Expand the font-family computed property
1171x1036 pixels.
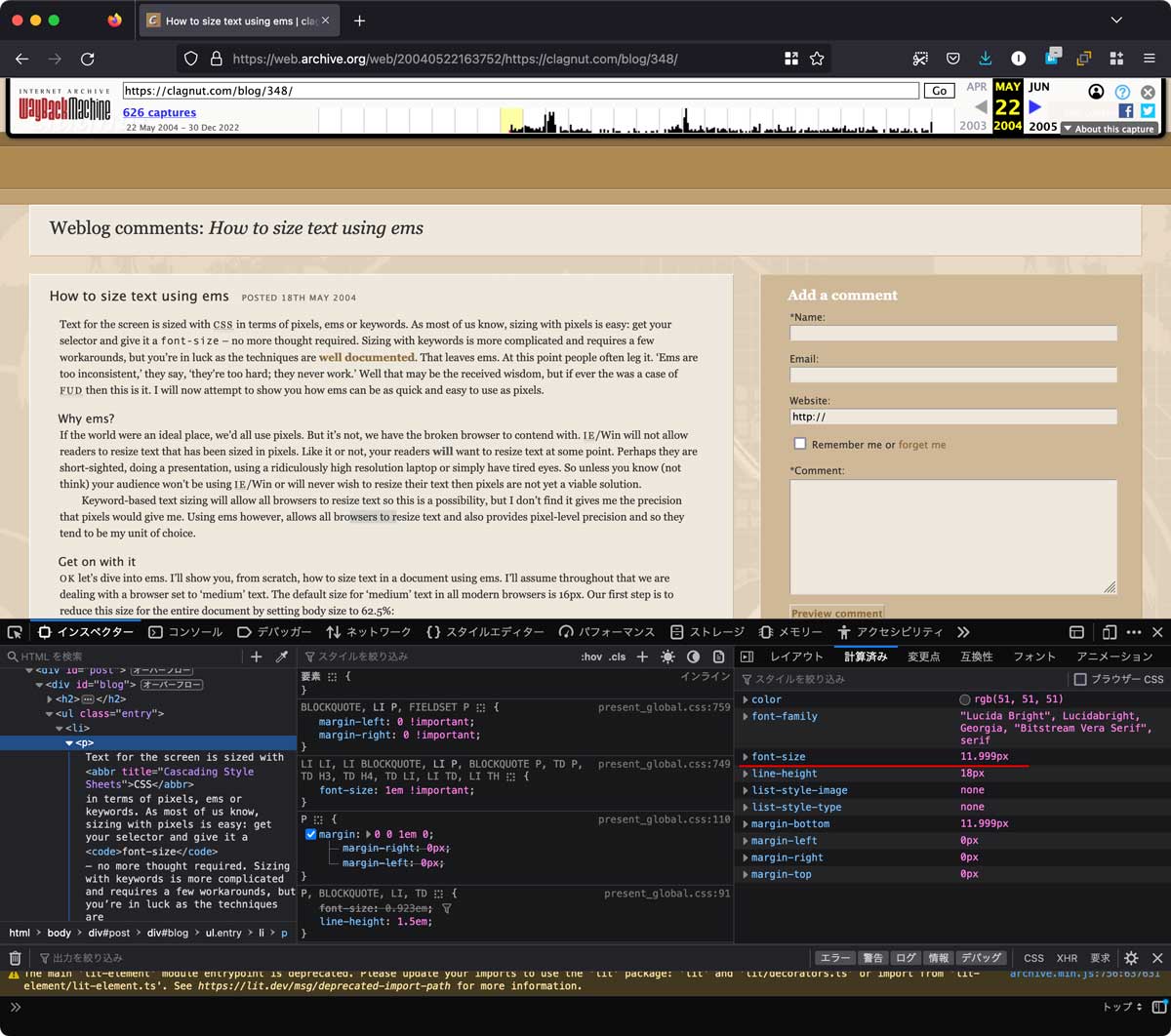tap(747, 716)
